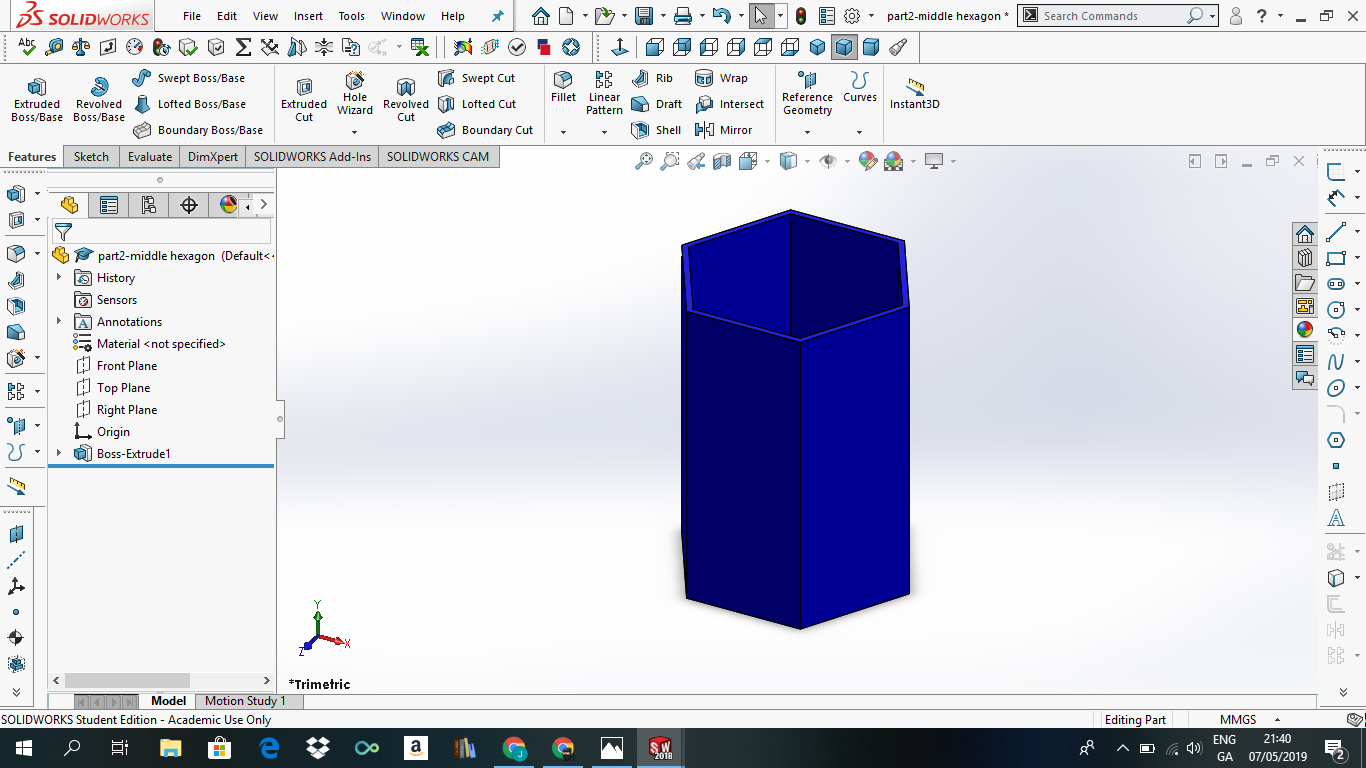Select the Extruded Cut tool
Viewport: 1366px width, 768px height.
(304, 100)
